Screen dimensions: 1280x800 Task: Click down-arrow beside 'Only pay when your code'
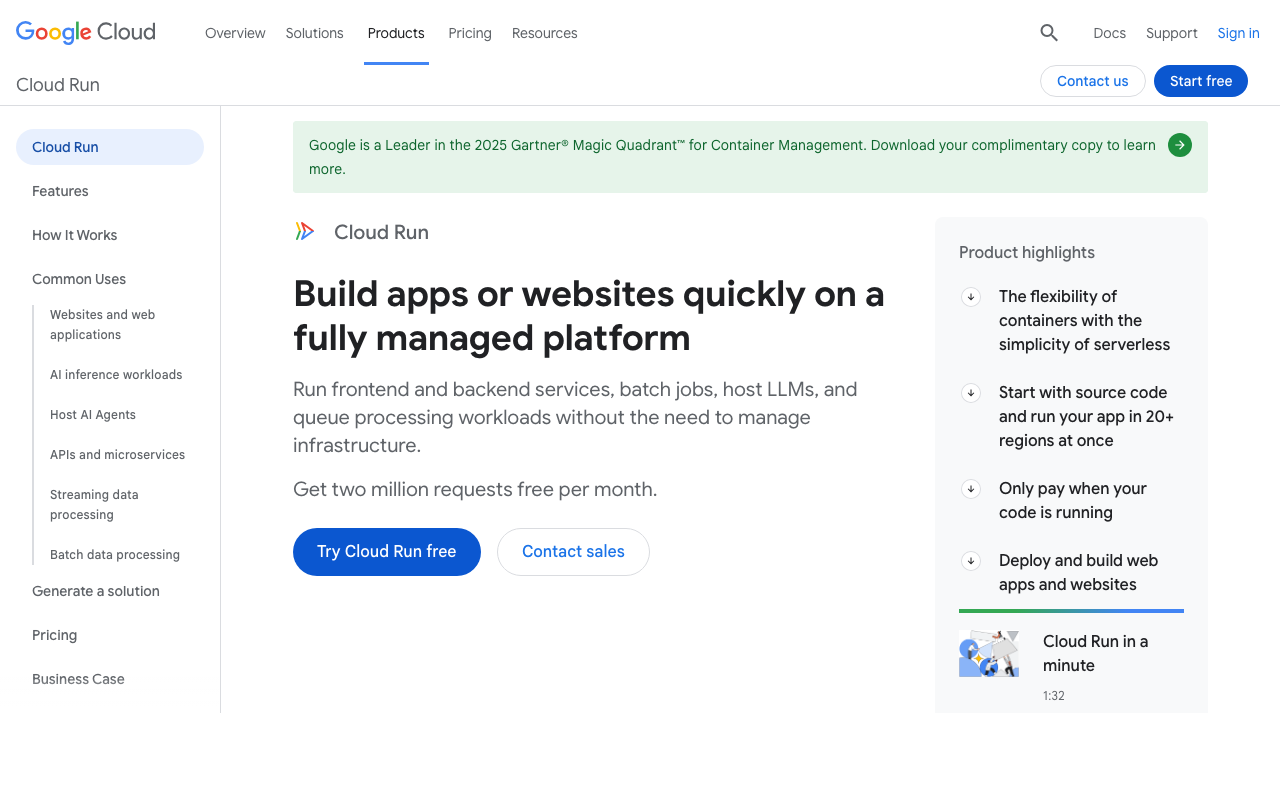click(x=971, y=488)
